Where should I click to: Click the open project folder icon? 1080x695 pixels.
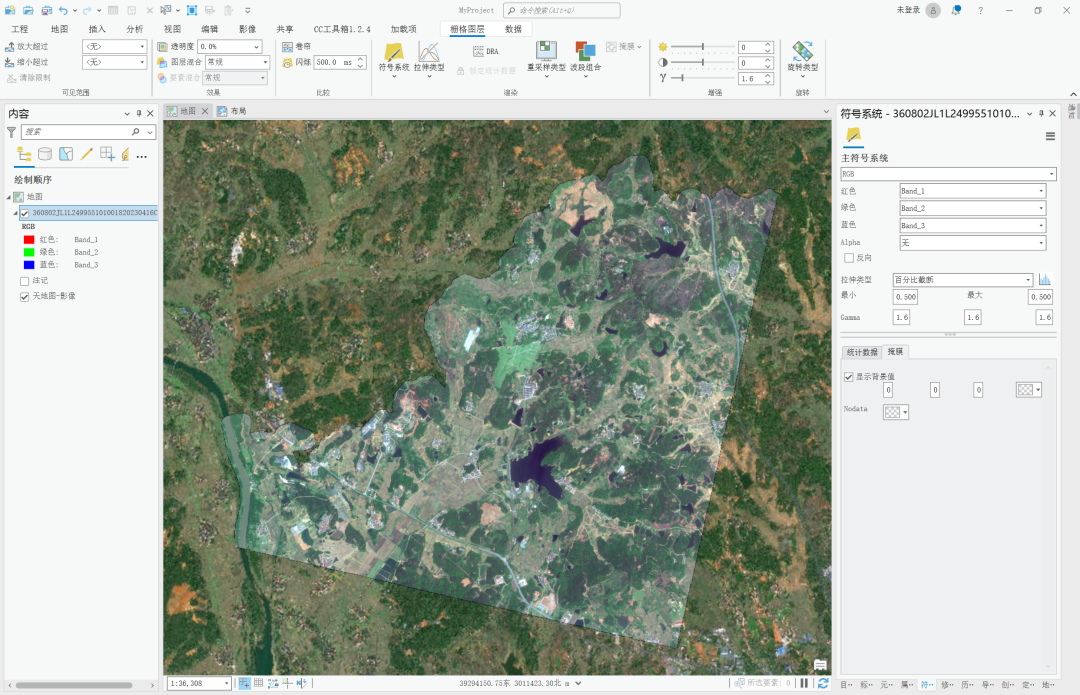tap(28, 10)
